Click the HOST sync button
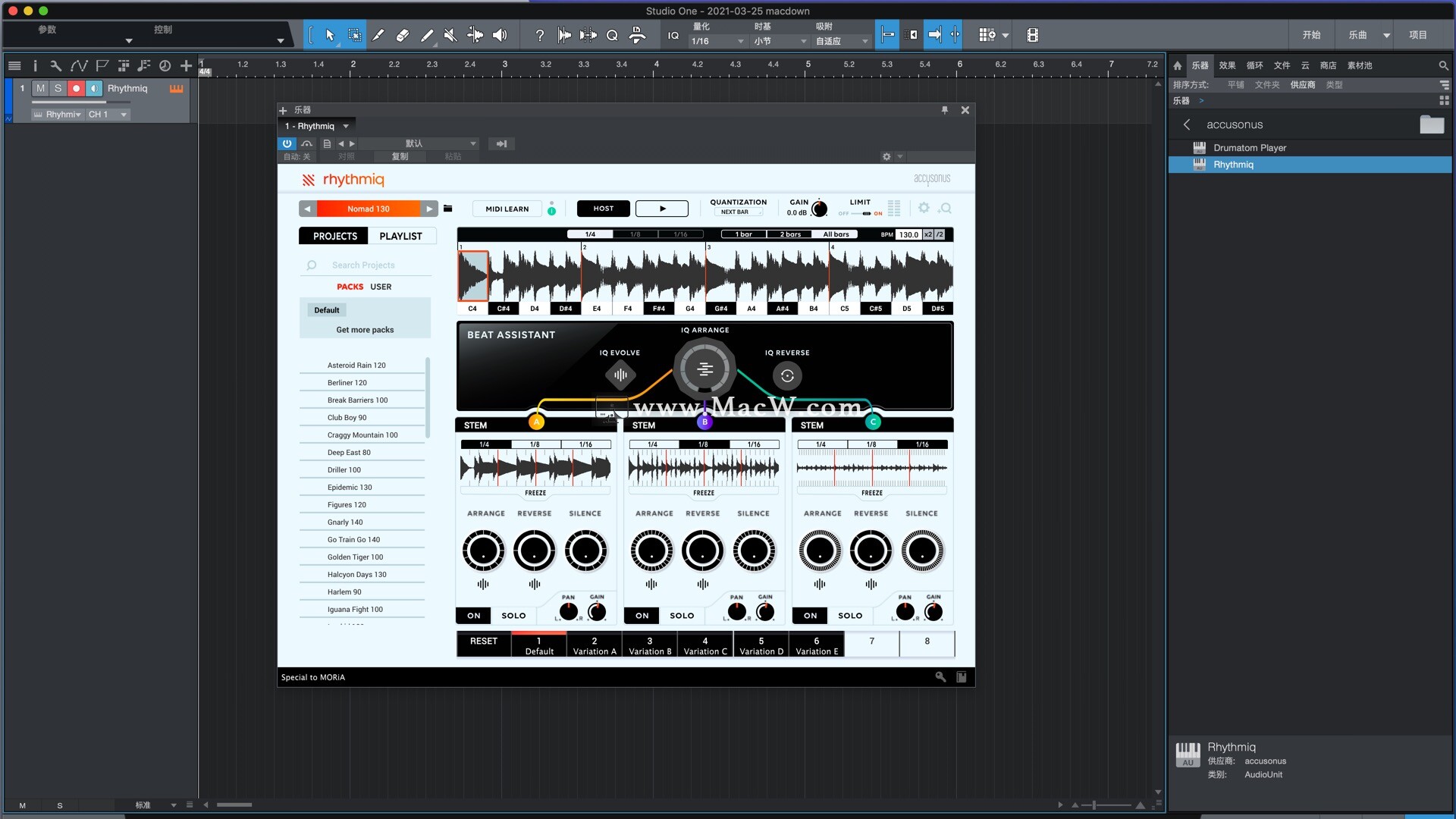This screenshot has width=1456, height=819. [604, 209]
